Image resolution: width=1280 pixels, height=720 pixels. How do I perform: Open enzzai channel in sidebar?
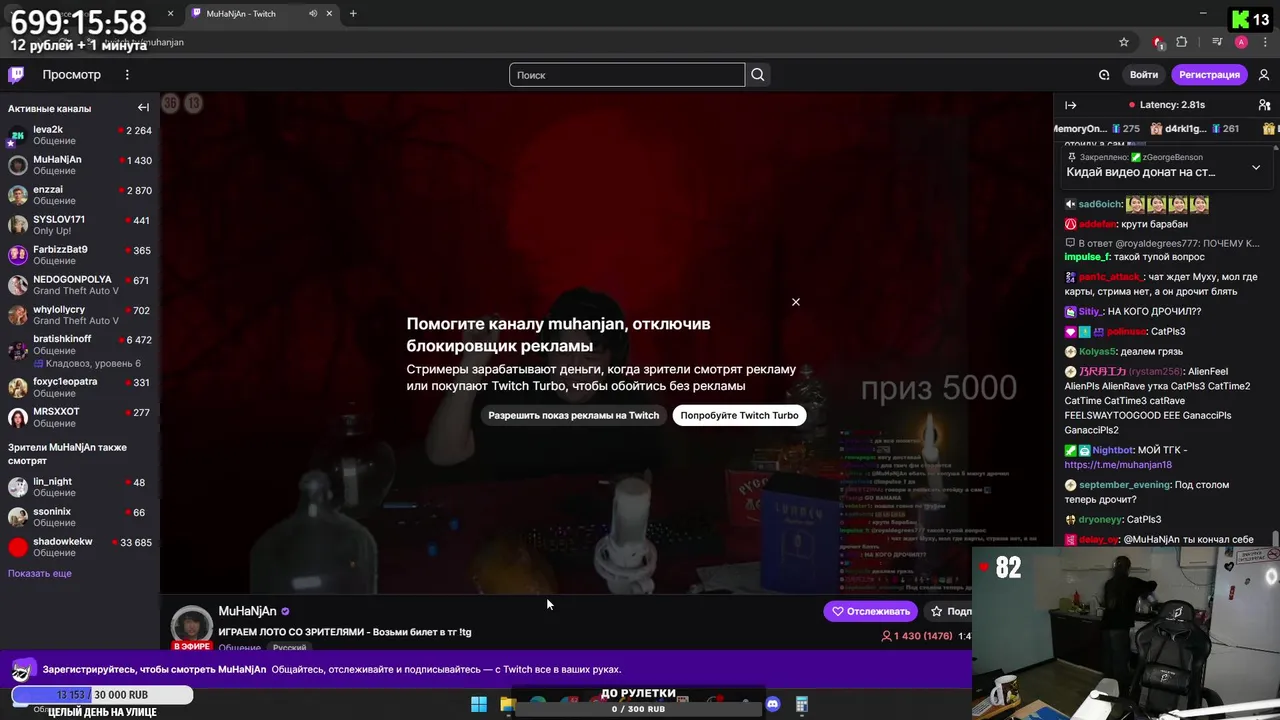pos(80,195)
